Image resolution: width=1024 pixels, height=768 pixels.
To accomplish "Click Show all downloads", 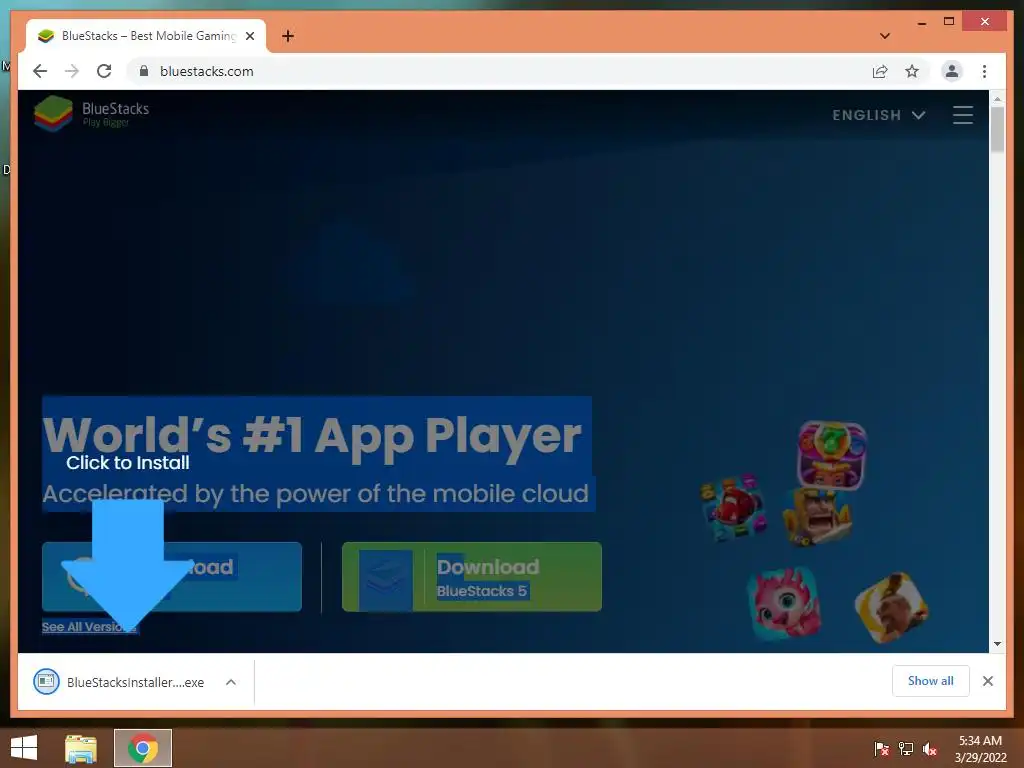I will pos(931,681).
